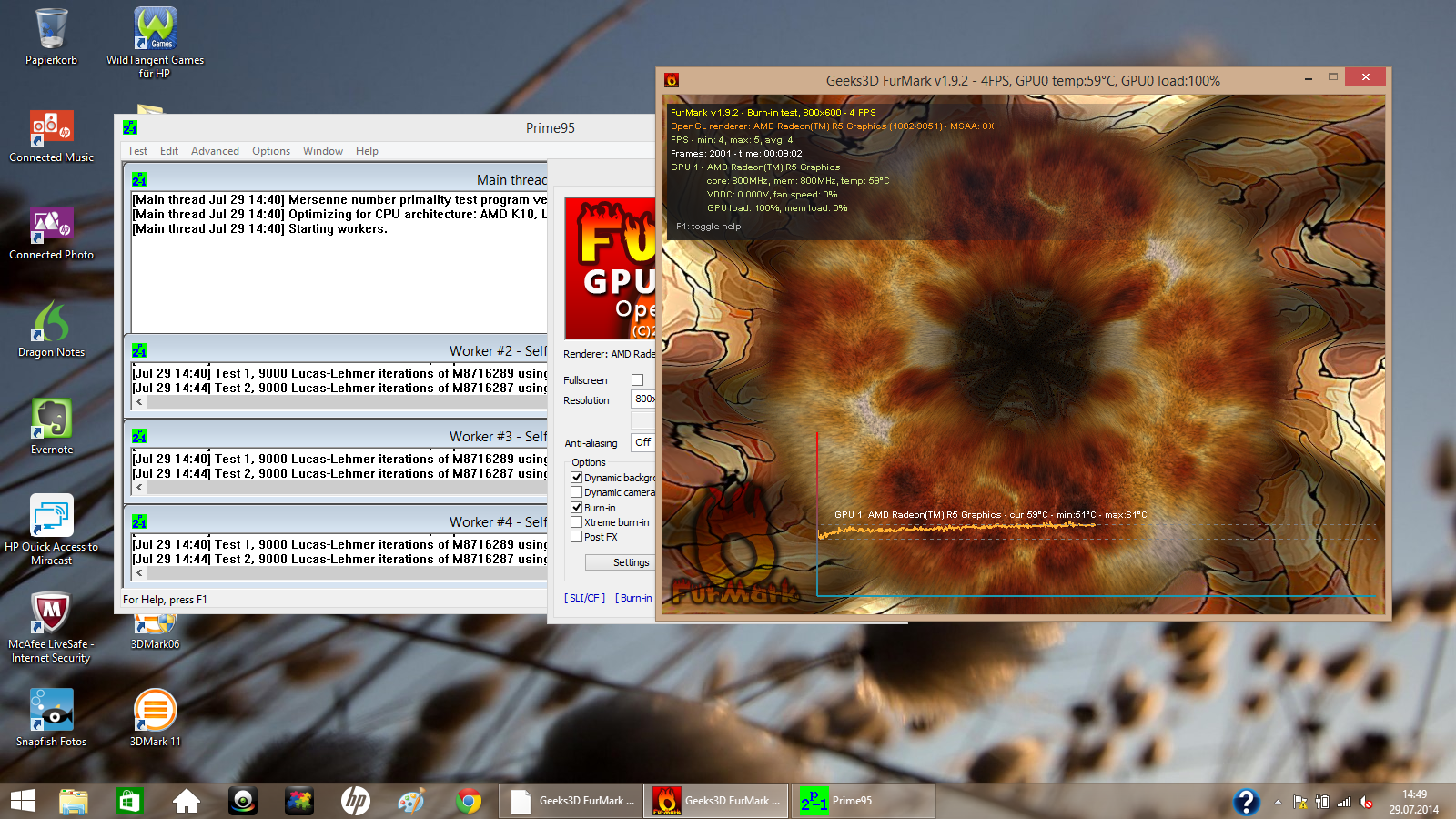
Task: Open the Advanced menu in Prime95
Action: tap(215, 151)
